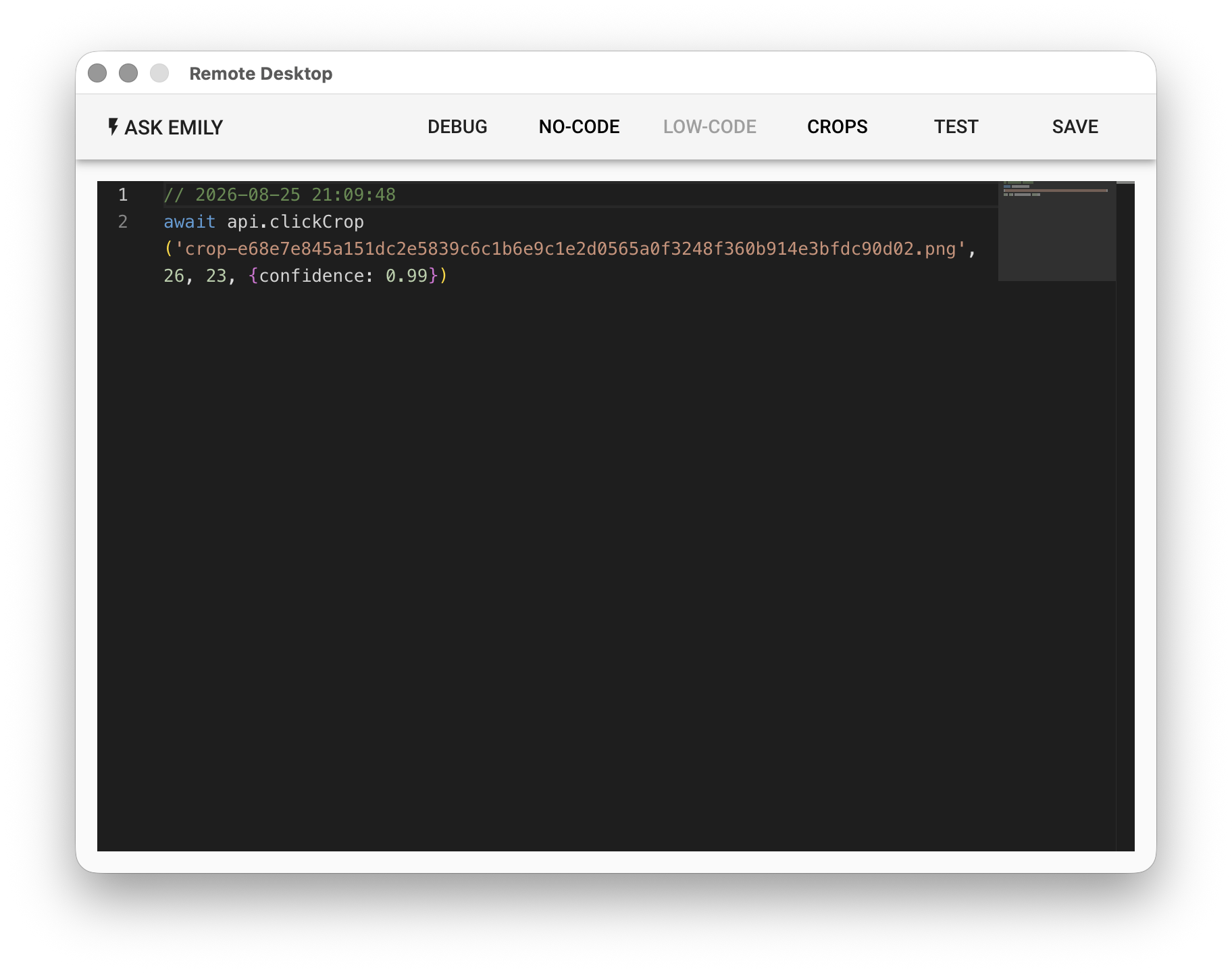Image resolution: width=1232 pixels, height=973 pixels.
Task: Click the Remote Desktop window title
Action: (x=261, y=74)
